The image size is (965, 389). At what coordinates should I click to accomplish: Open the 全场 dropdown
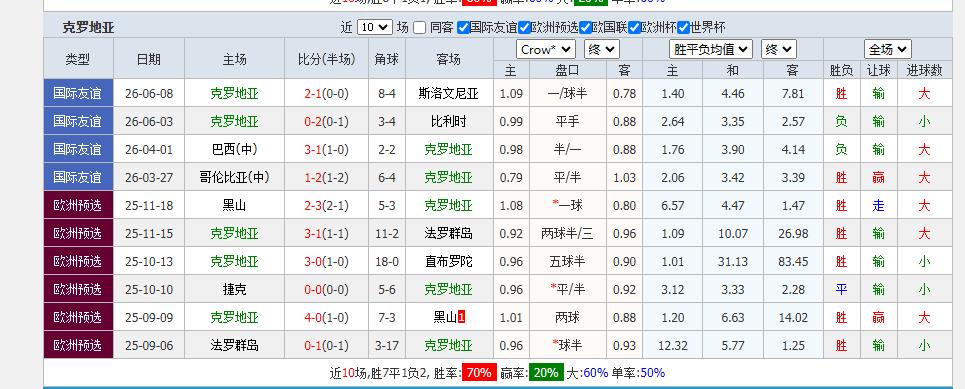tap(887, 49)
